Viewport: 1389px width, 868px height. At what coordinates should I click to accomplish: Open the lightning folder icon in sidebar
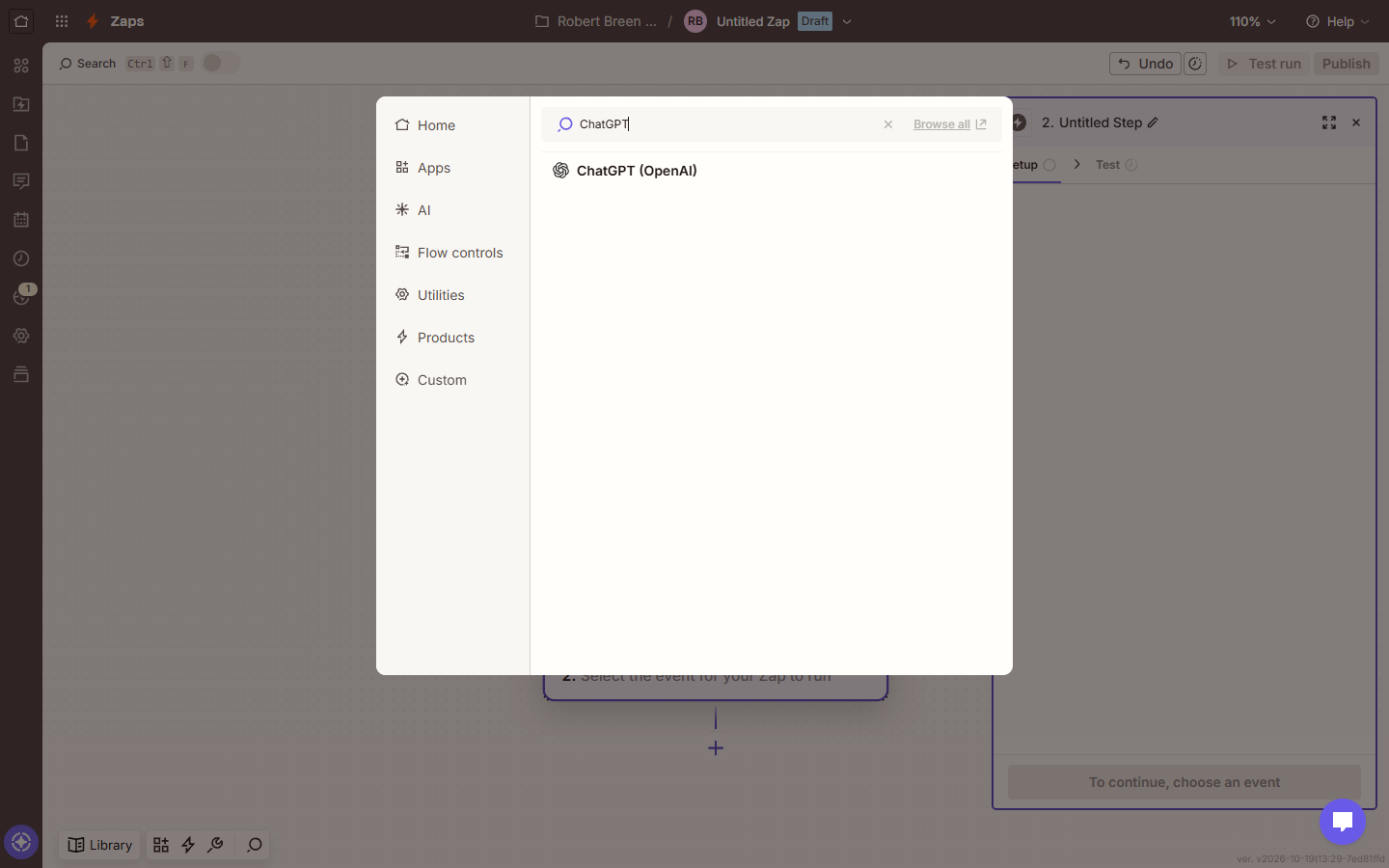[21, 104]
